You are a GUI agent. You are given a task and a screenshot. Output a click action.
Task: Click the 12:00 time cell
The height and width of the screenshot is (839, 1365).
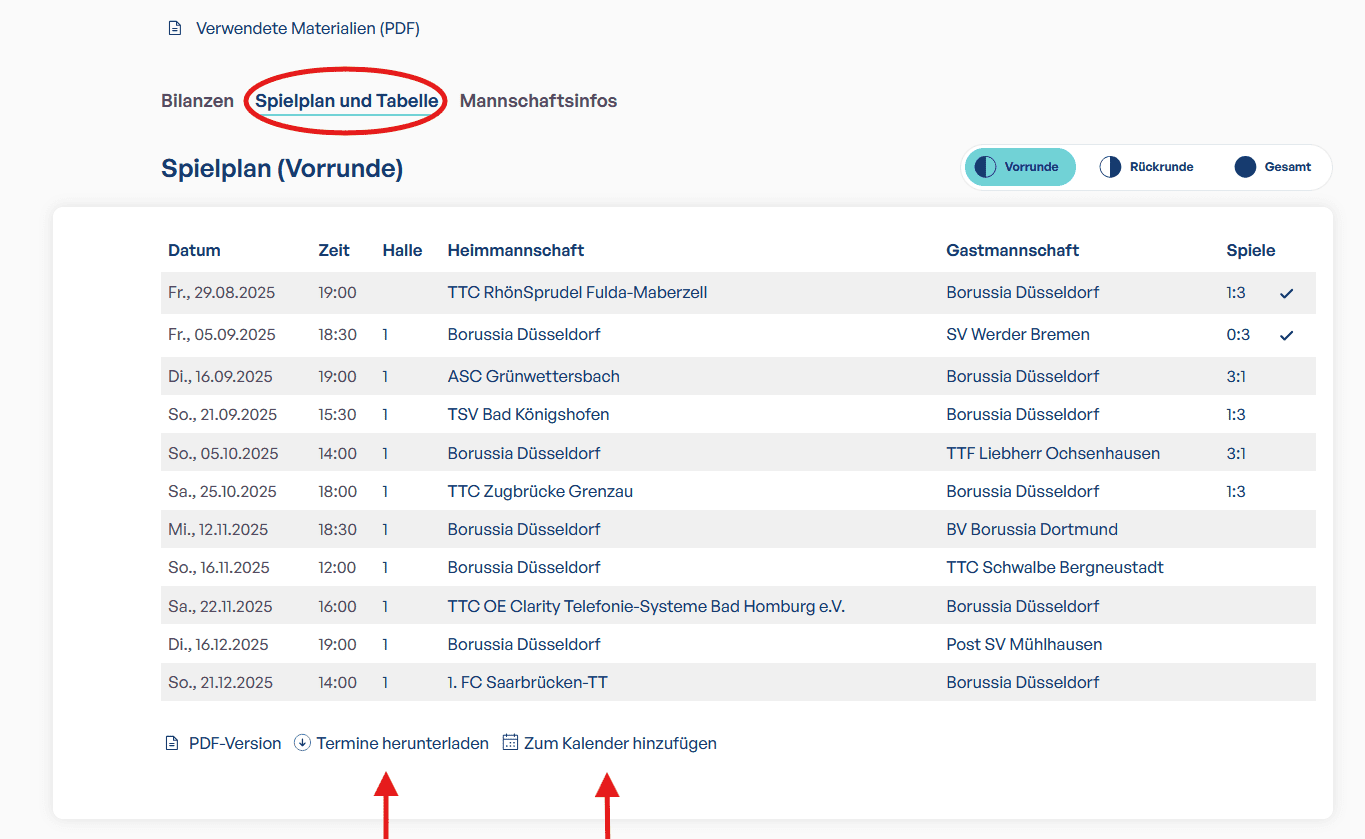337,568
